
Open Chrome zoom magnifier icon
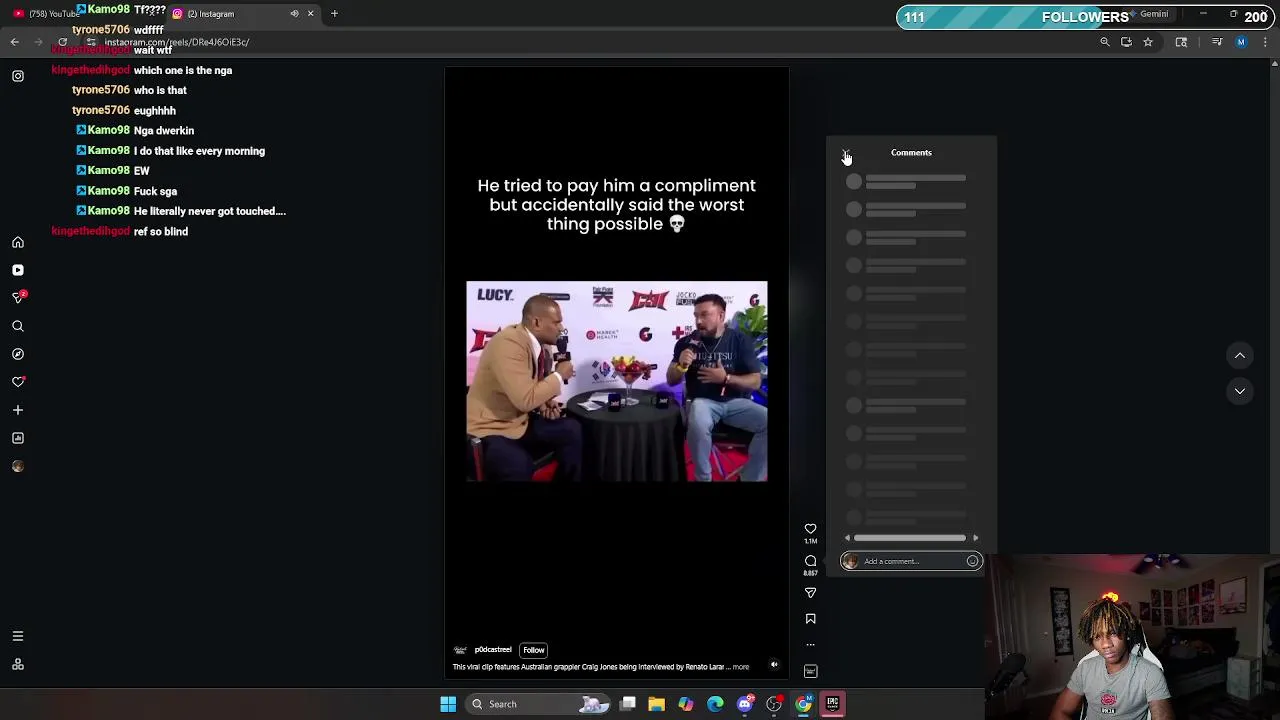pyautogui.click(x=1105, y=42)
